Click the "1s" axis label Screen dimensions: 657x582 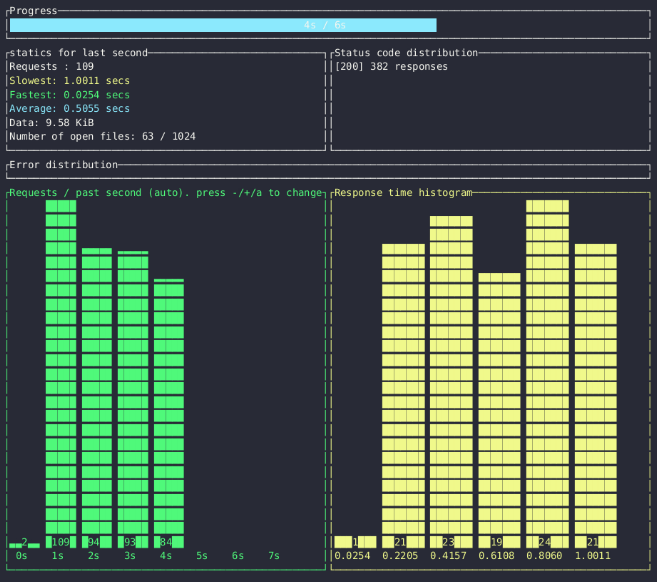[x=57, y=556]
